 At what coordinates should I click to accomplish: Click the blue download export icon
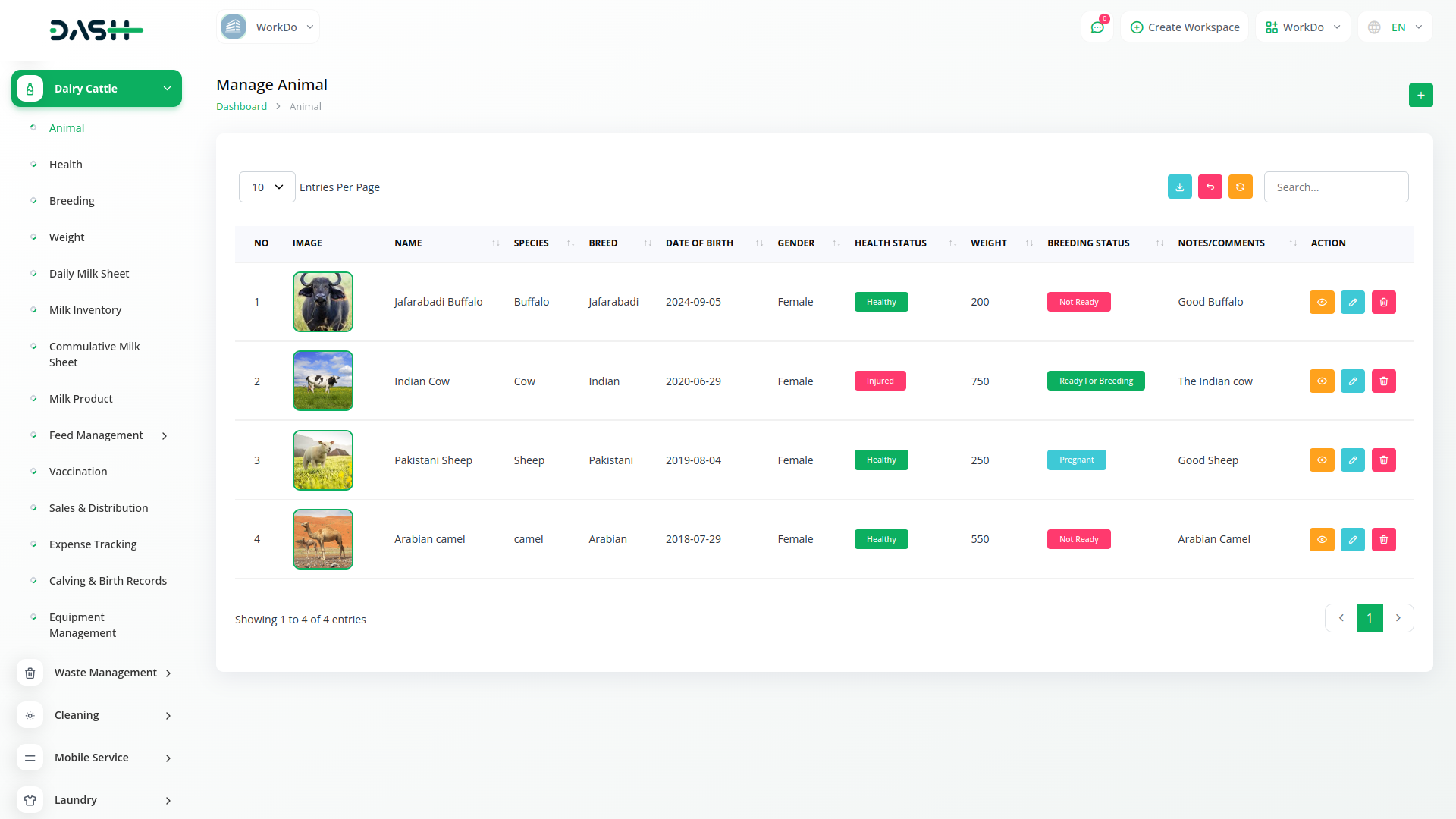coord(1179,187)
